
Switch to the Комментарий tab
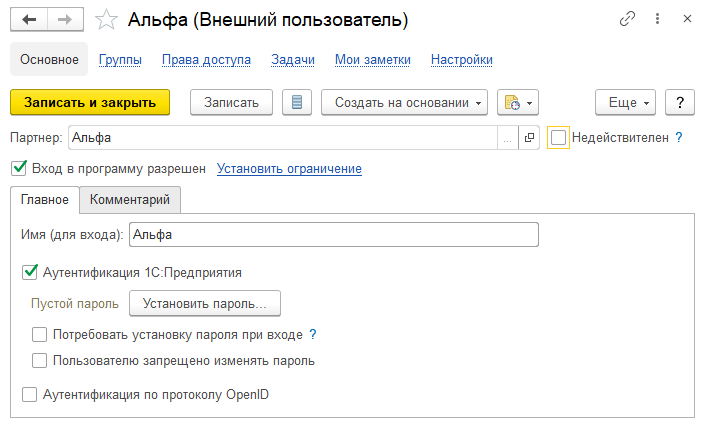[x=130, y=200]
